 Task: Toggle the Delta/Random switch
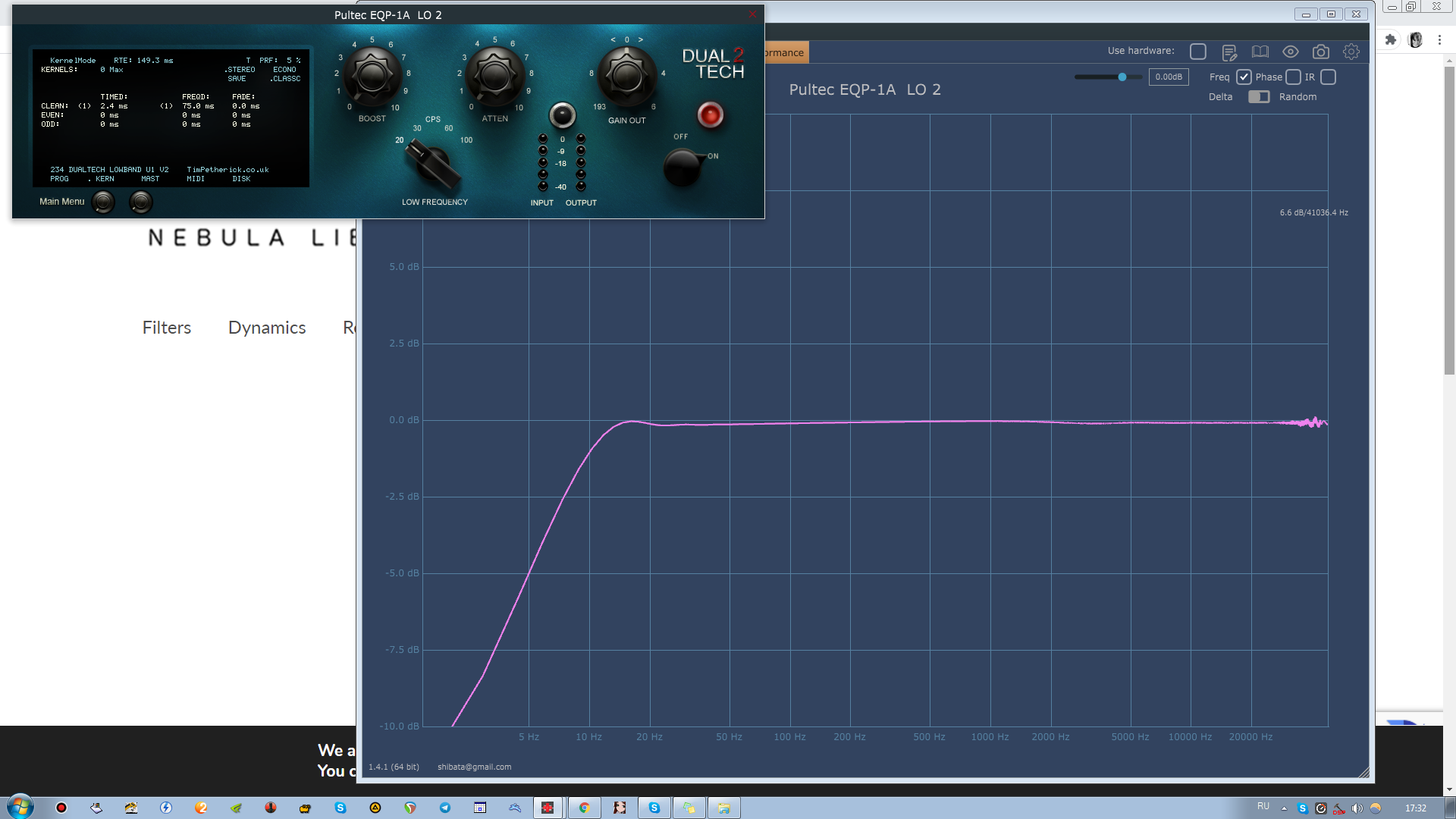coord(1259,97)
